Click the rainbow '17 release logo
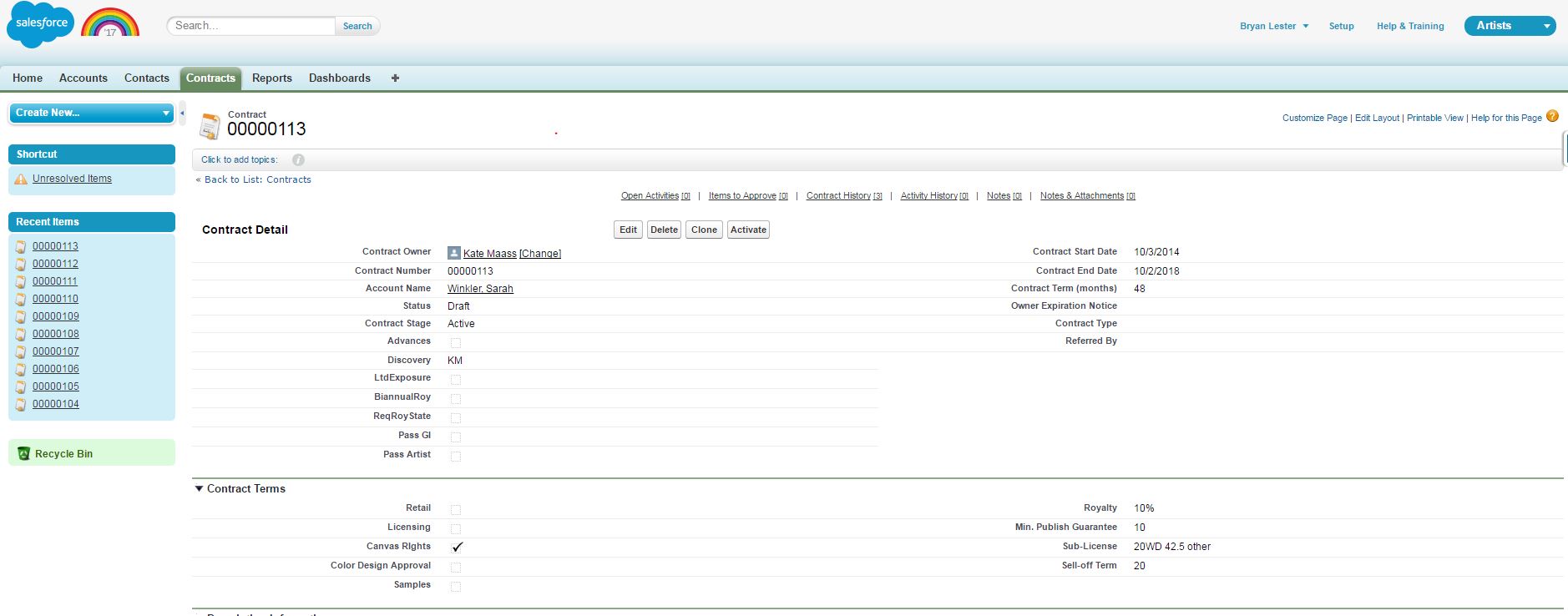1568x616 pixels. point(110,24)
